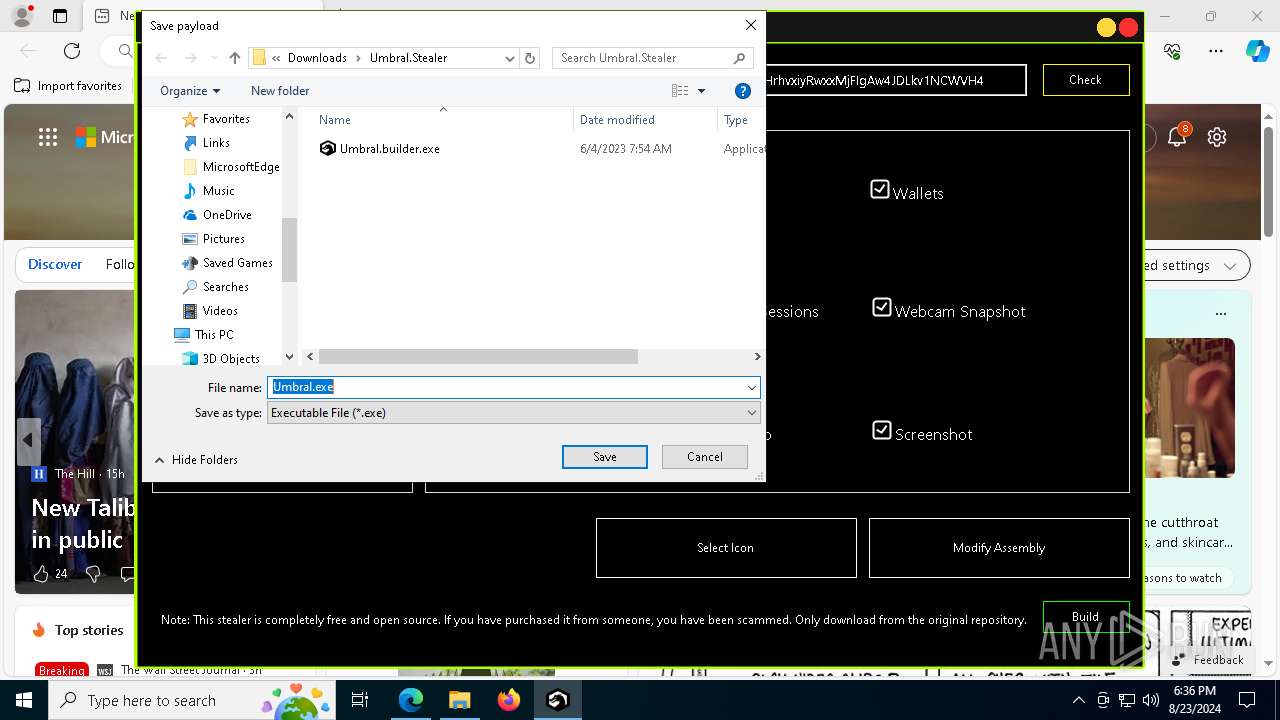Expand the Edge feed settings chevron

pyautogui.click(x=1230, y=266)
